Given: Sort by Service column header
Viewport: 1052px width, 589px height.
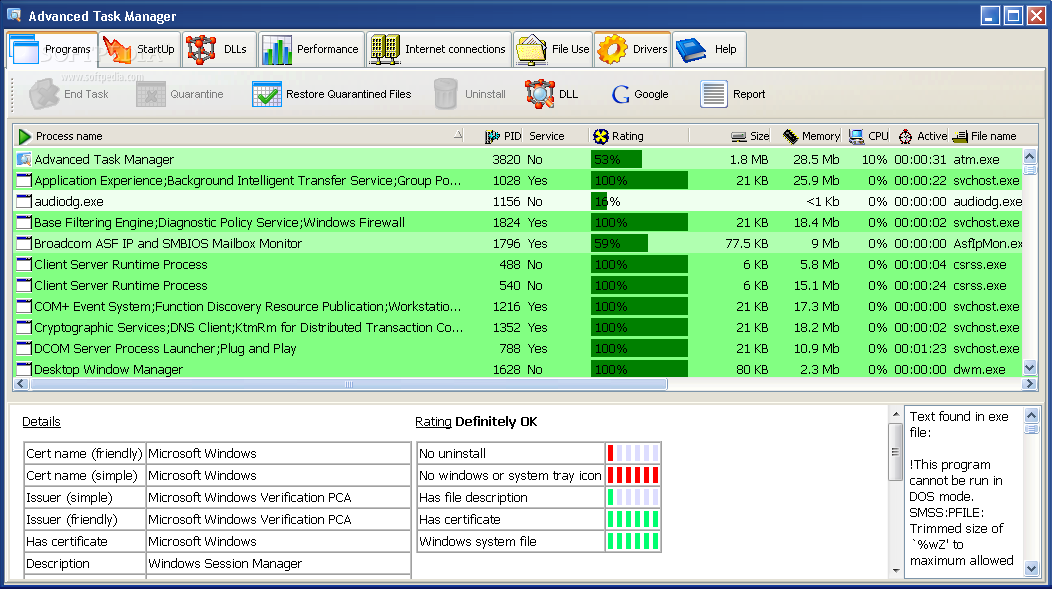Looking at the screenshot, I should [x=556, y=136].
